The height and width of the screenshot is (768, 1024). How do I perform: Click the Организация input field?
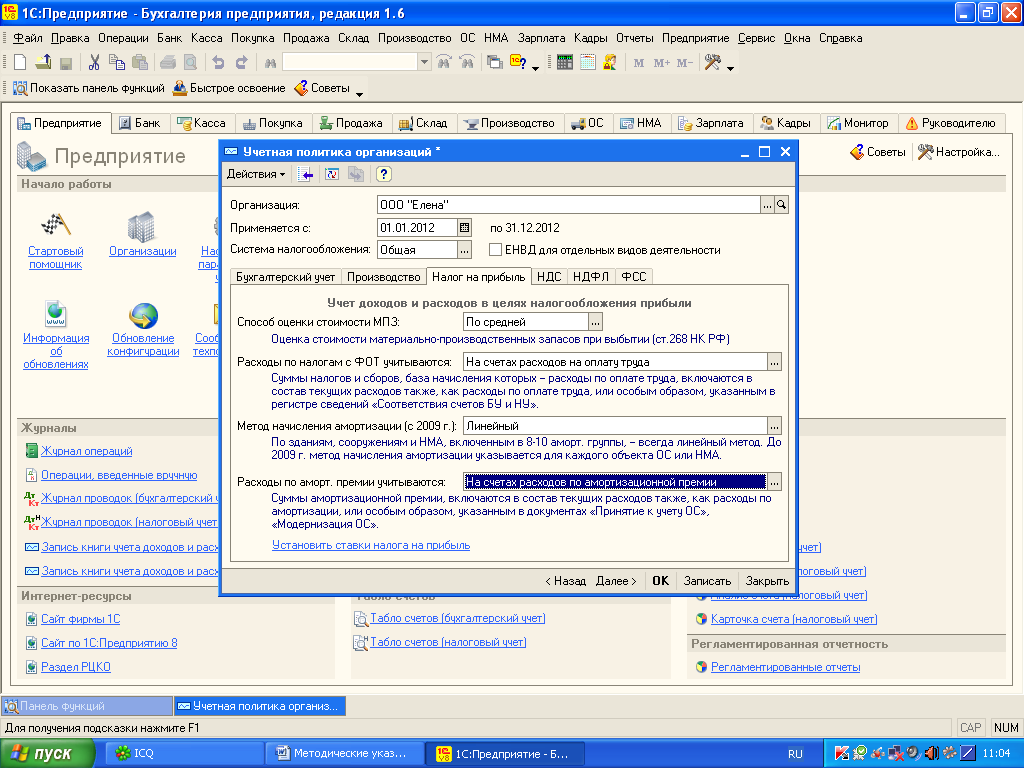[568, 205]
